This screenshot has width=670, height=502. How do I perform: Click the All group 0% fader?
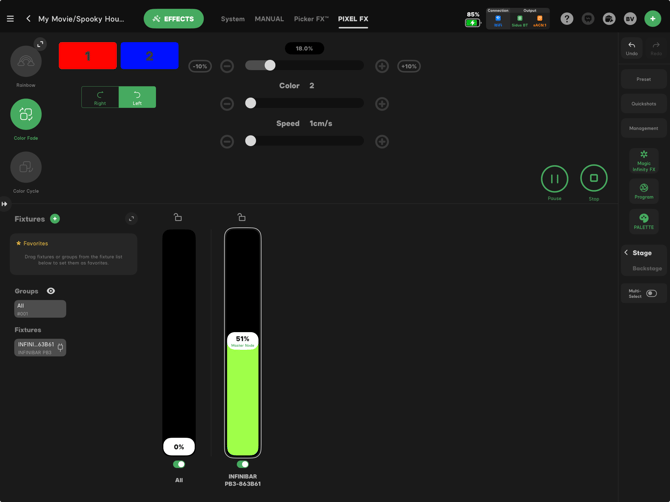click(x=179, y=343)
